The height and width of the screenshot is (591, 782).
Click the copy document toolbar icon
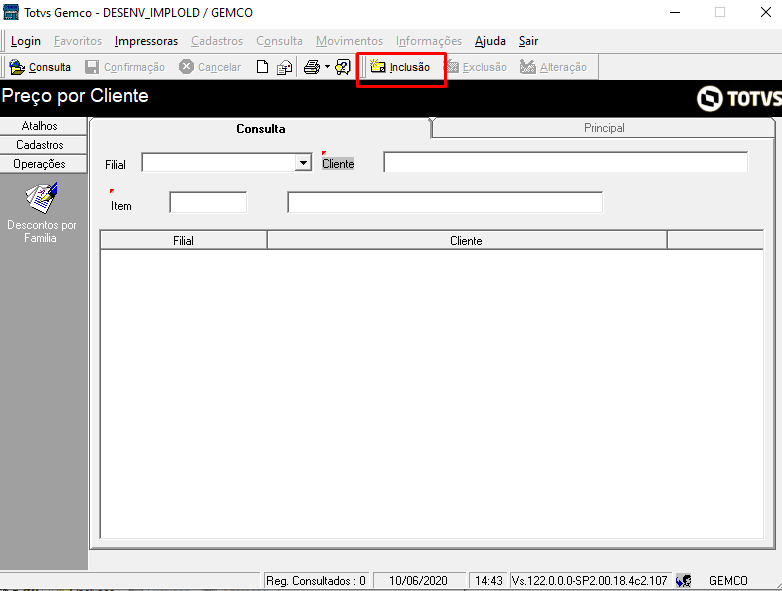pos(284,67)
